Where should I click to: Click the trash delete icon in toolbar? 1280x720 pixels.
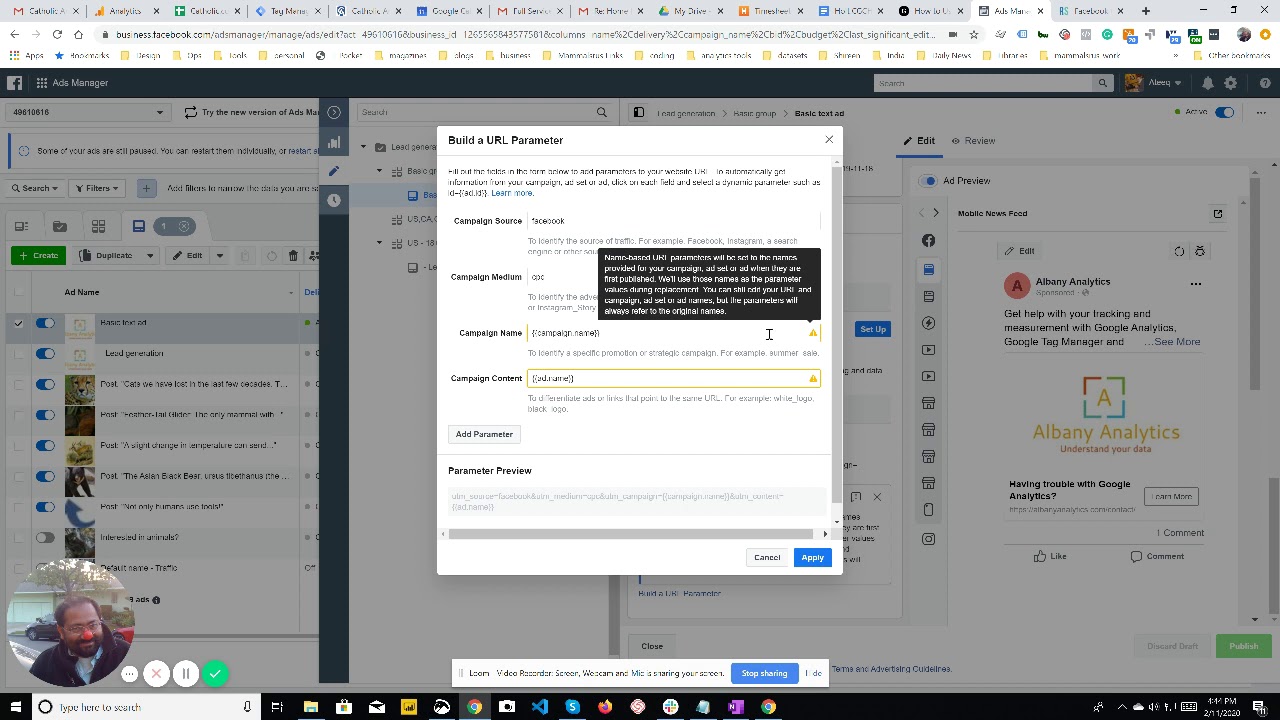coord(293,255)
